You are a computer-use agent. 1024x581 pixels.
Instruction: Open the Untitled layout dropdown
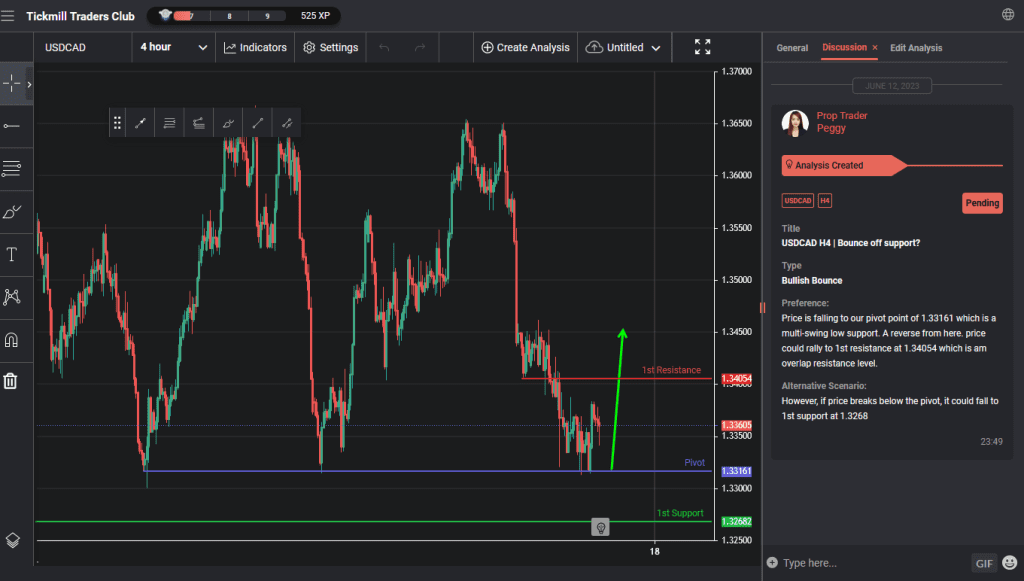click(x=623, y=46)
